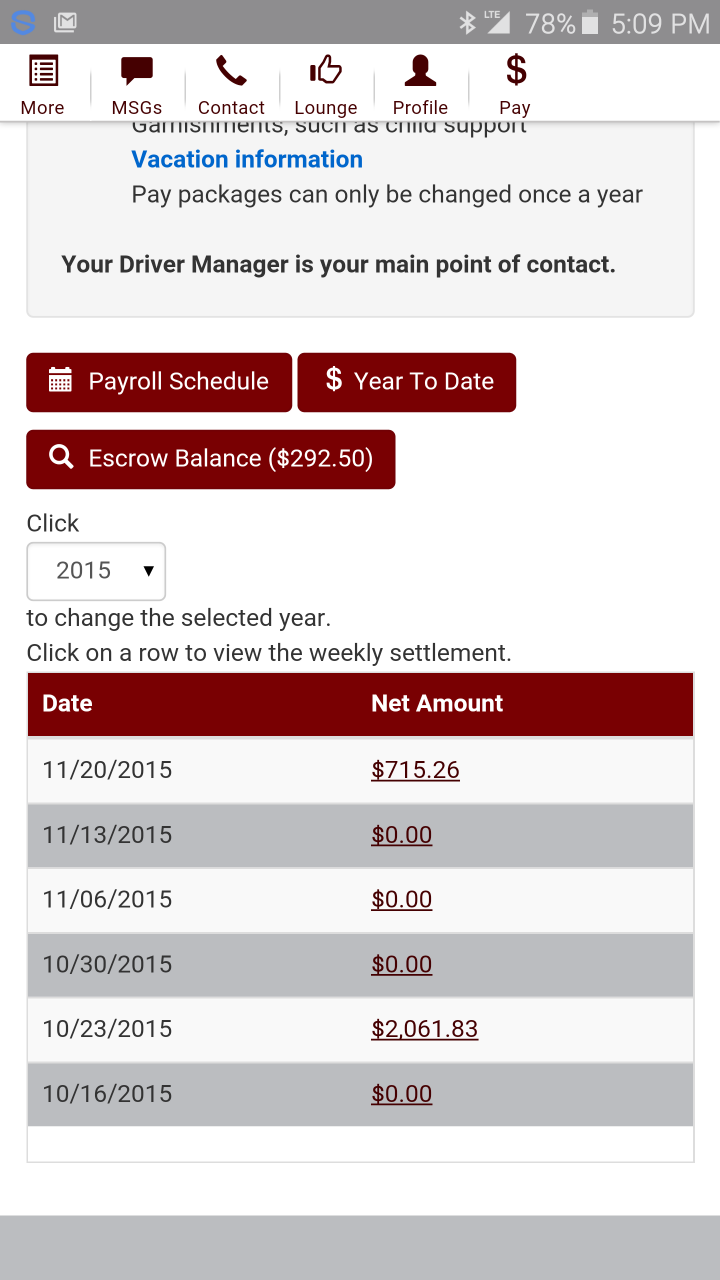The height and width of the screenshot is (1280, 720).
Task: Open the $715.26 net amount link
Action: pos(415,770)
